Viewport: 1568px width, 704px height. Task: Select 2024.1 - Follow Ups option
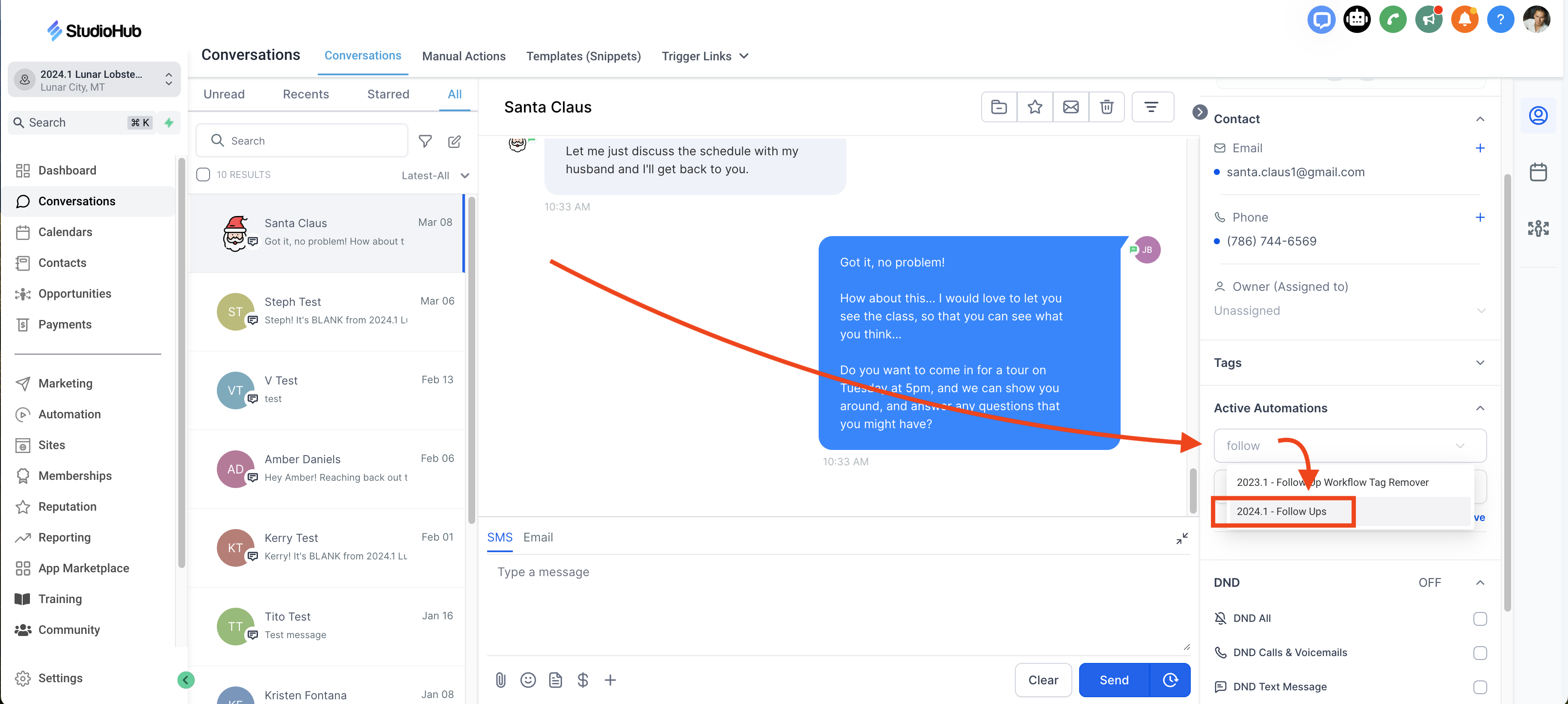click(x=1281, y=511)
